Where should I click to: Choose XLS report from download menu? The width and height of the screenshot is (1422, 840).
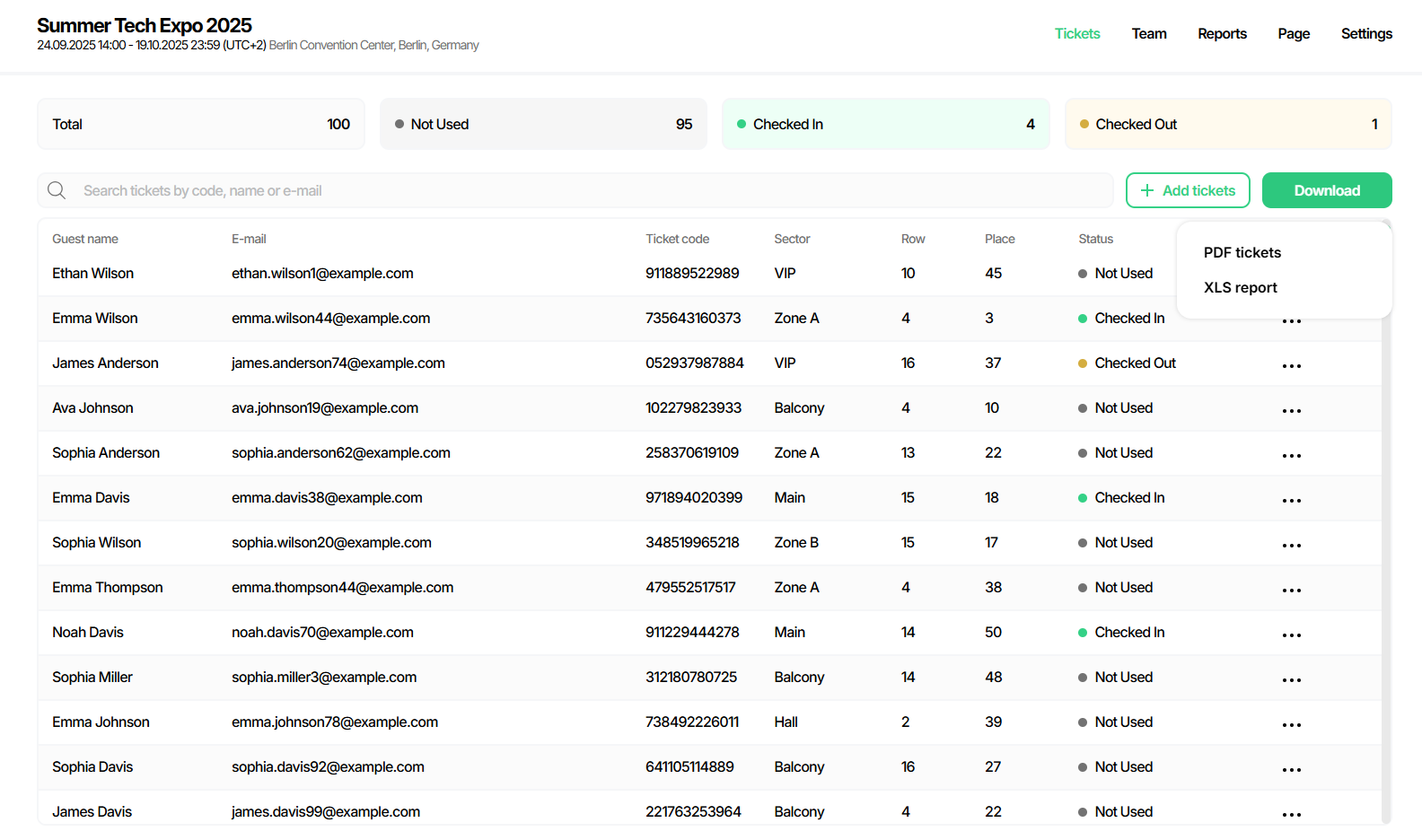pyautogui.click(x=1240, y=288)
